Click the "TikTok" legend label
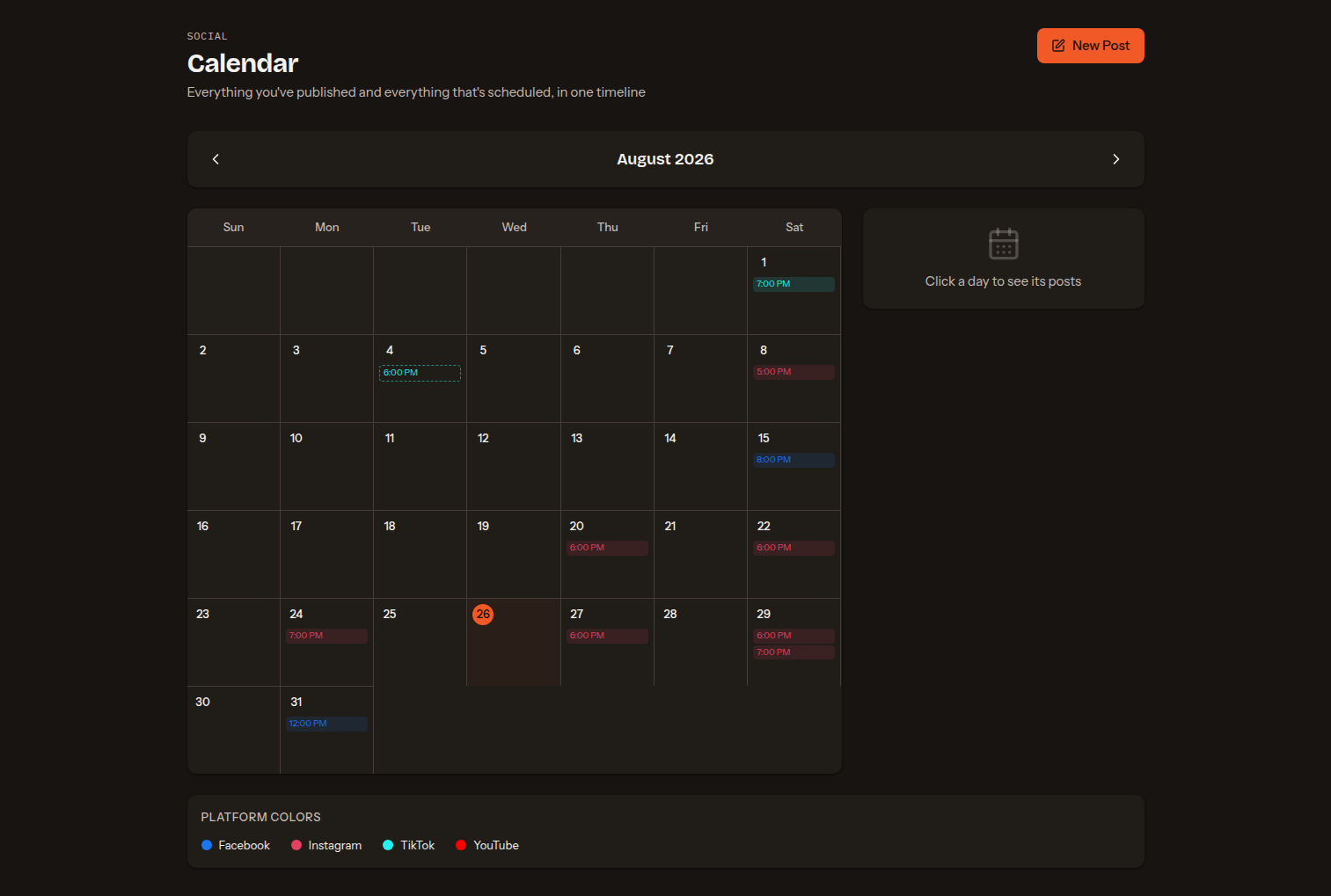Screen dimensions: 1331x896 (x=418, y=845)
